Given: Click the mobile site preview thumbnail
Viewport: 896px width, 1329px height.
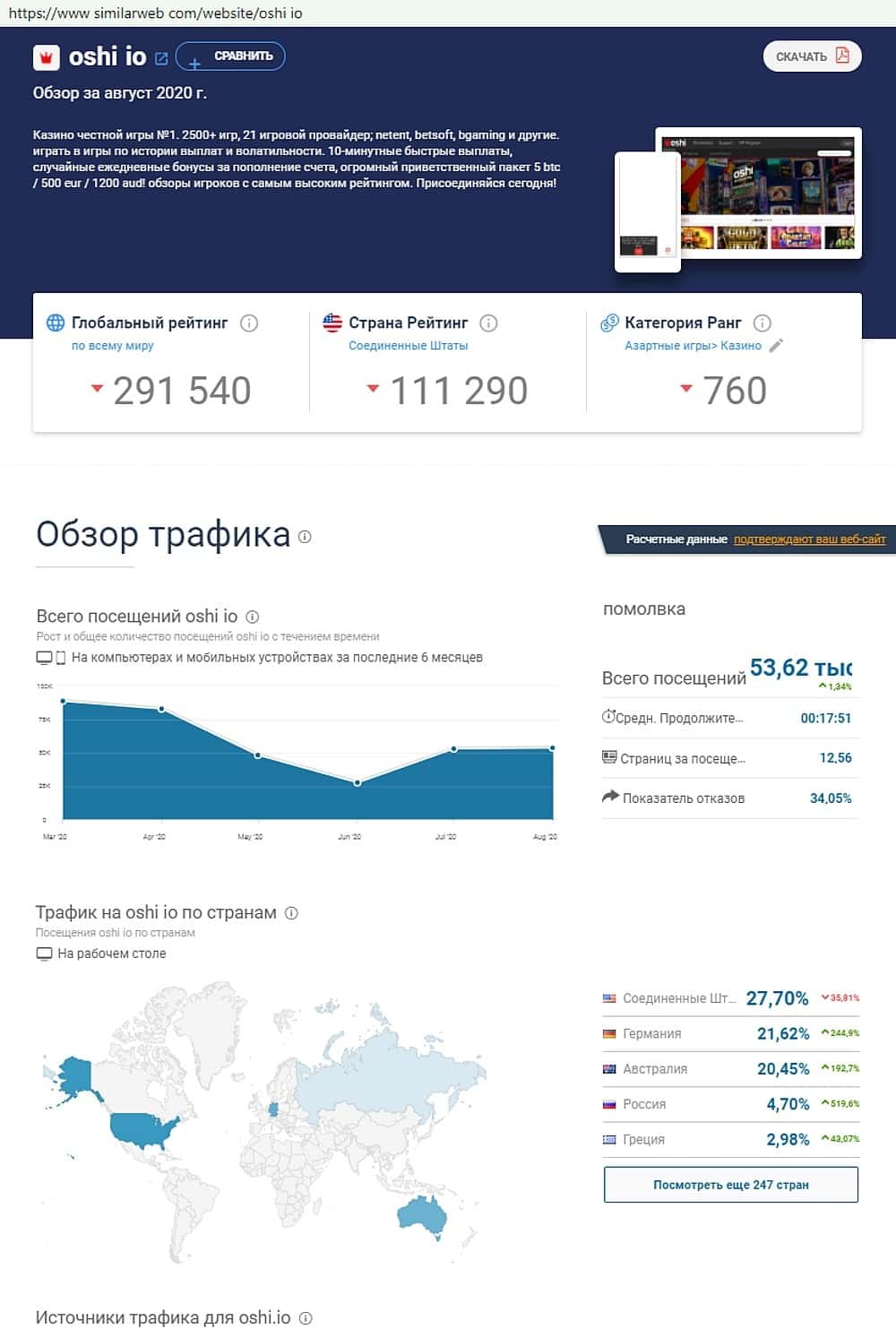Looking at the screenshot, I should click(x=648, y=211).
